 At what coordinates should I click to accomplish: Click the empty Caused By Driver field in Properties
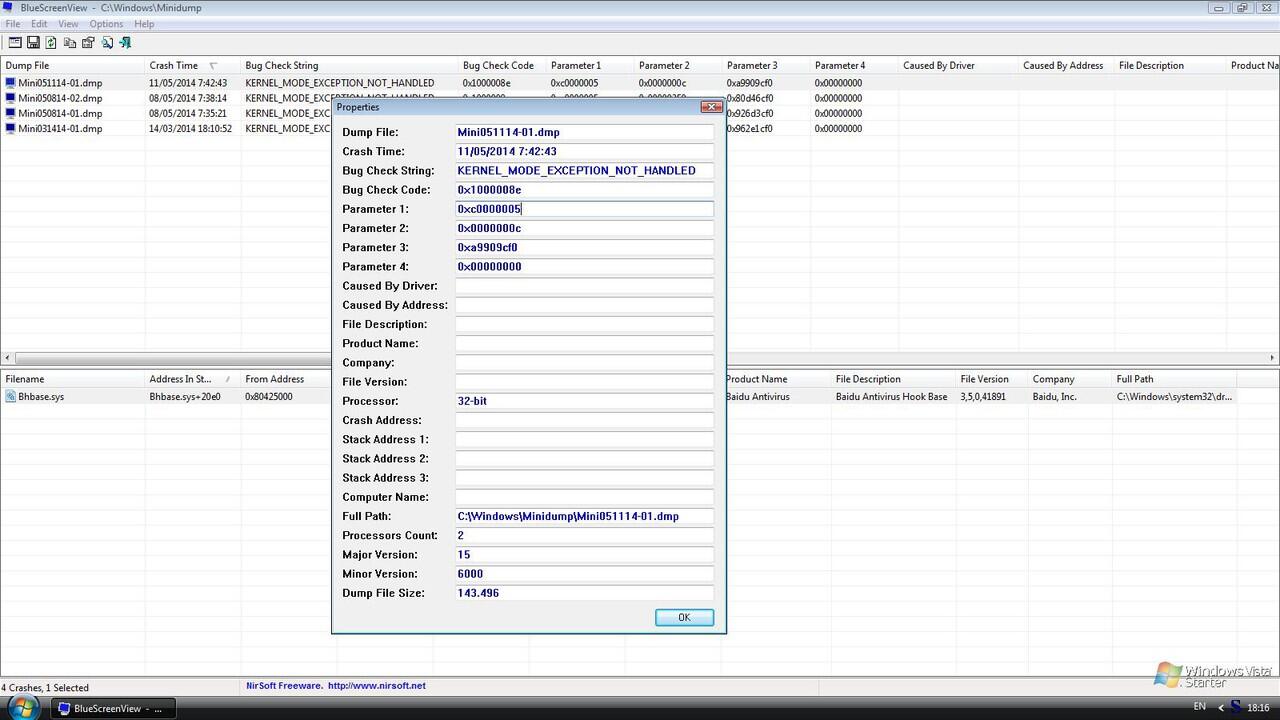pos(584,286)
